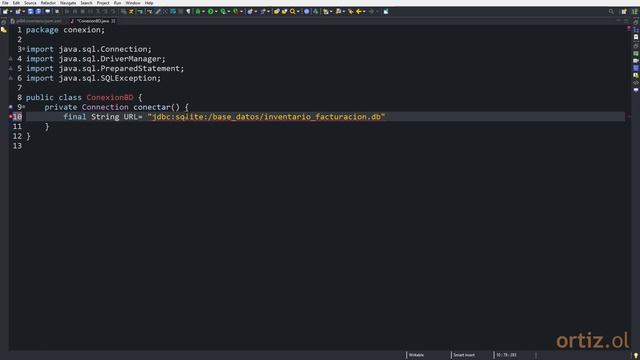Open the Package Explorer sidebar icon

point(4,30)
